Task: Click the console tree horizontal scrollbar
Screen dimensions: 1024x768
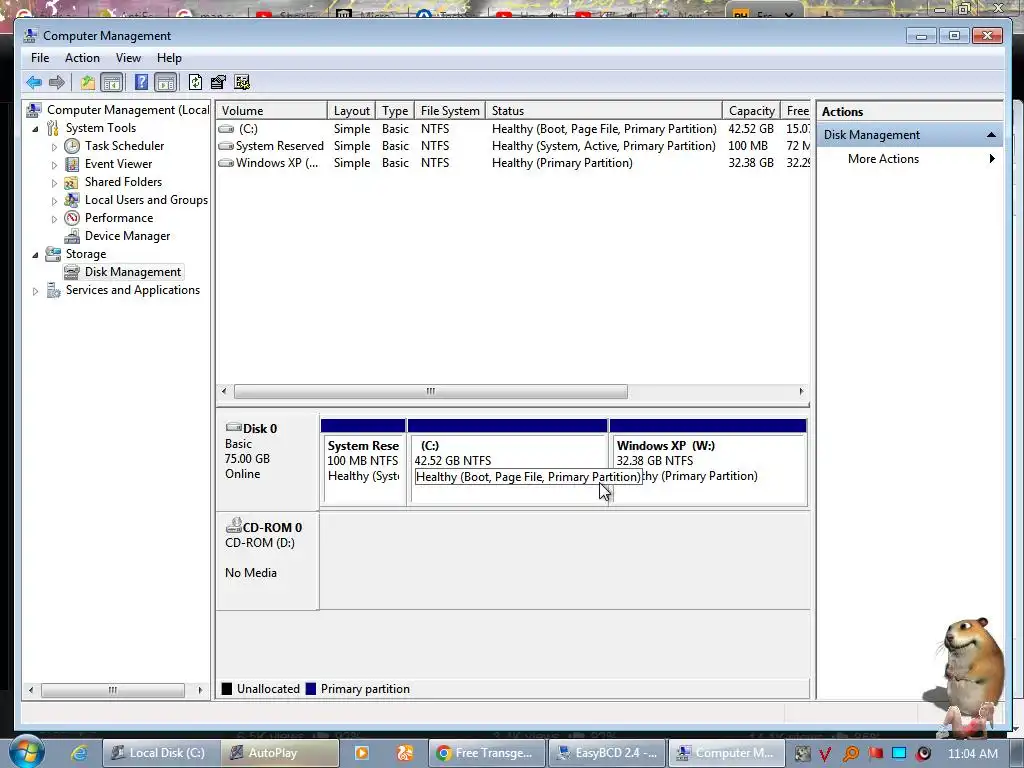Action: pos(112,690)
